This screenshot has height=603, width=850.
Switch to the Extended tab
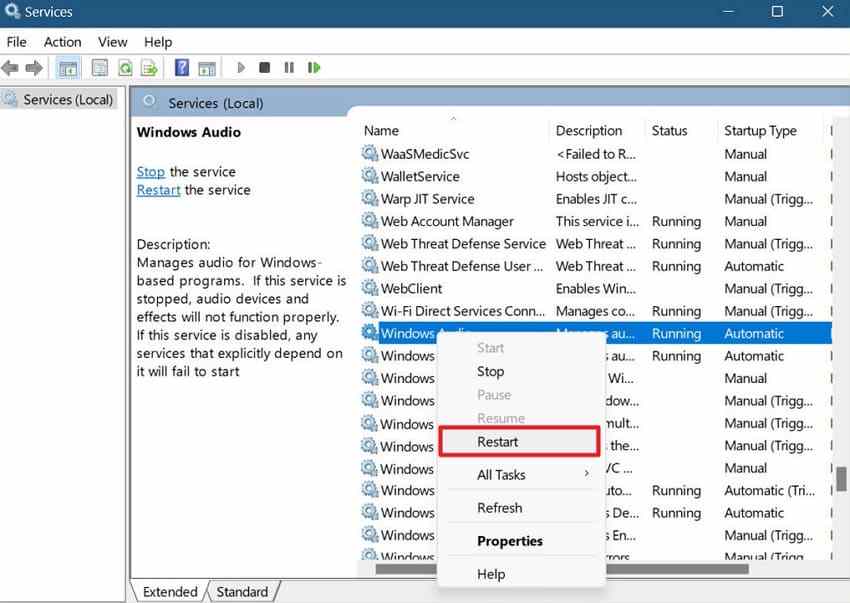pyautogui.click(x=170, y=592)
